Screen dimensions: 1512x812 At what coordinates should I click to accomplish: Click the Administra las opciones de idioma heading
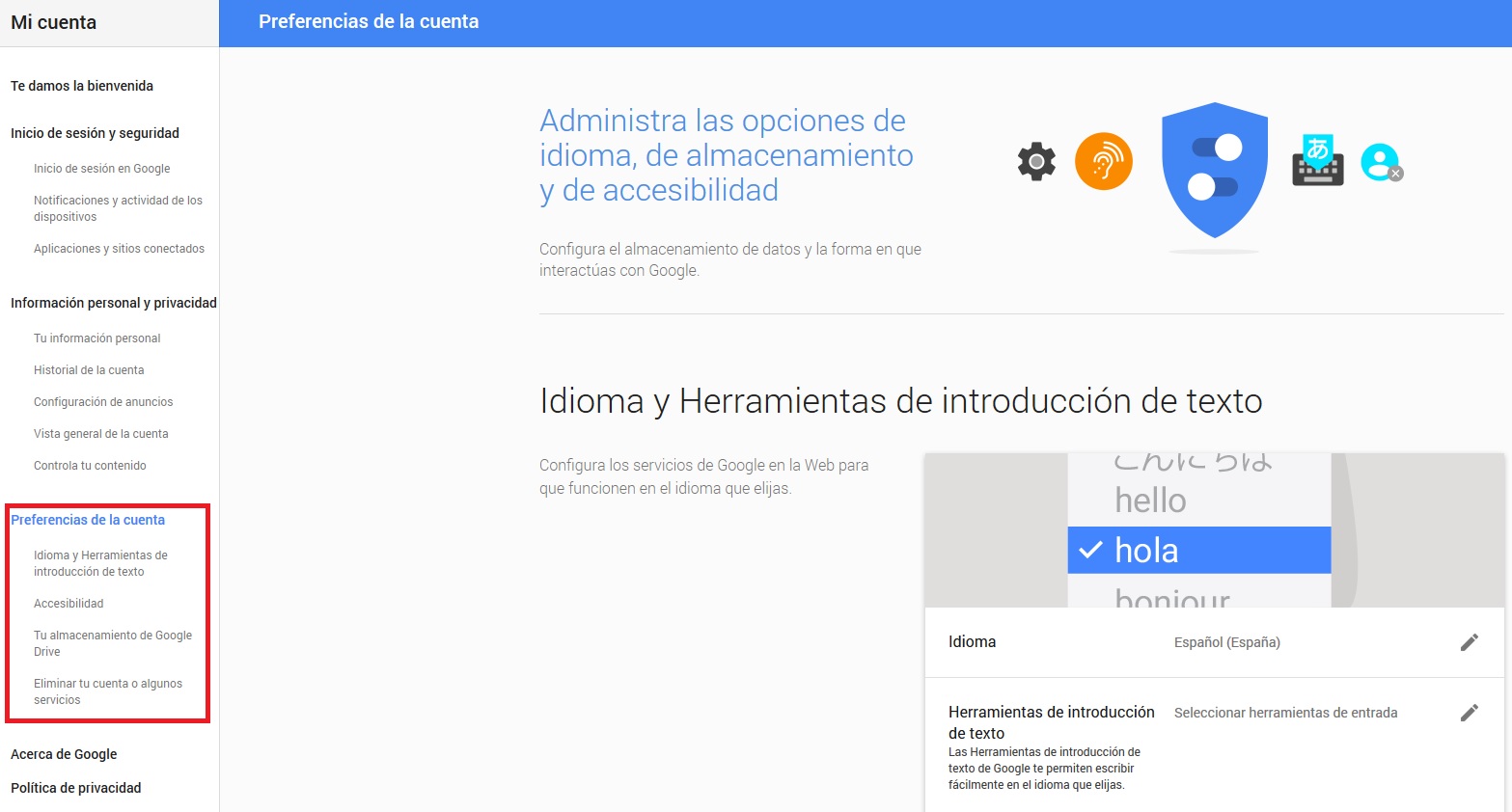(726, 155)
